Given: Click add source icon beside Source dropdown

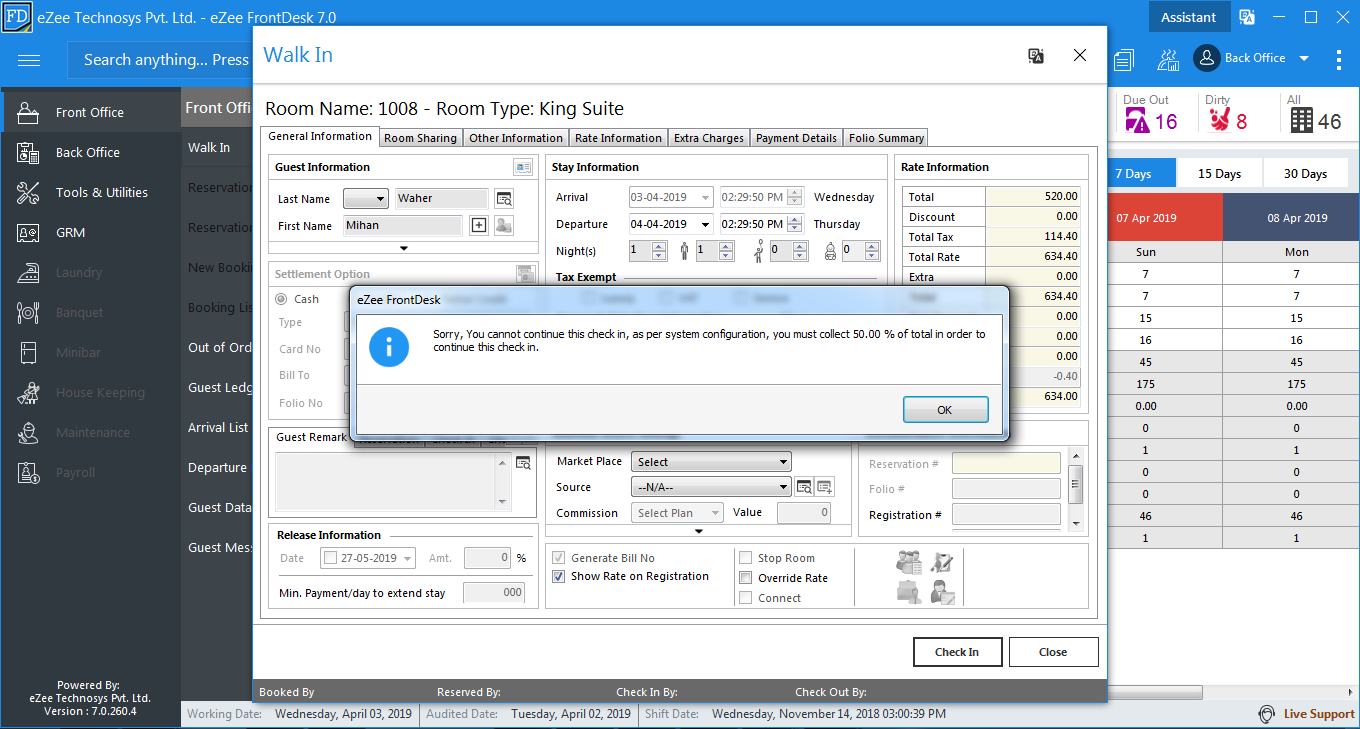Looking at the screenshot, I should (x=825, y=487).
